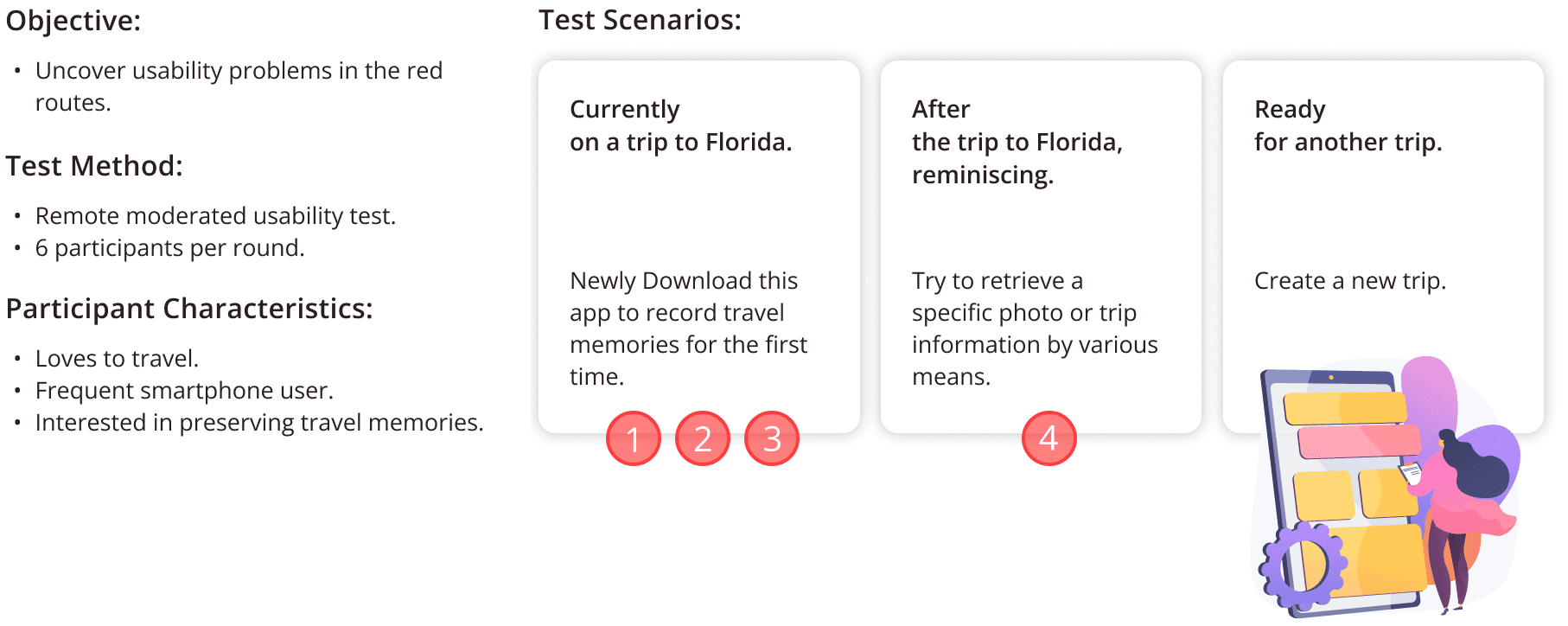
Task: Click the red circle numbered 1
Action: pyautogui.click(x=634, y=438)
